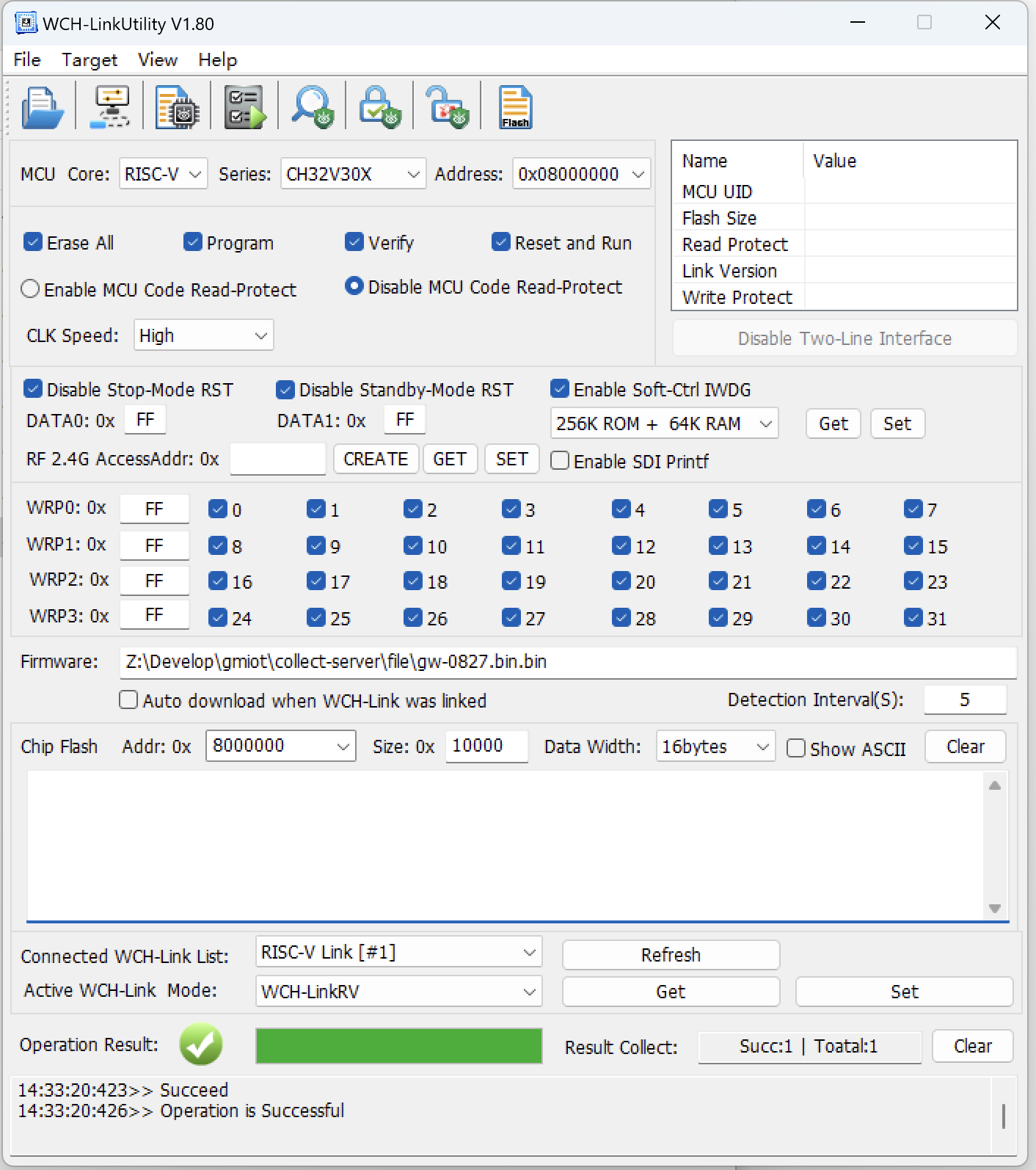The height and width of the screenshot is (1170, 1036).
Task: Click the Firmware path input field
Action: [x=568, y=662]
